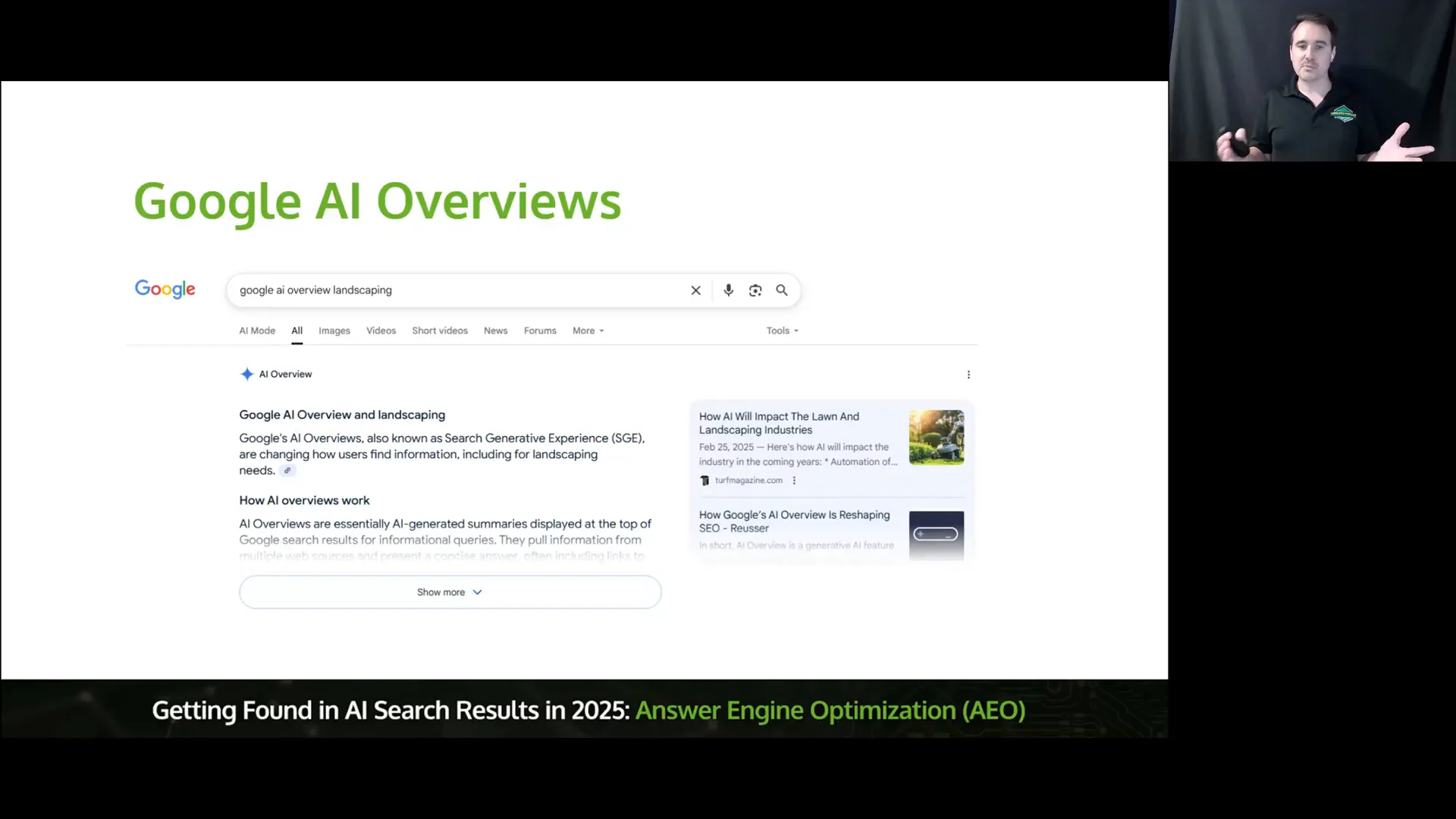Click the AI Overview sparkle icon
The width and height of the screenshot is (1456, 819).
pos(246,374)
